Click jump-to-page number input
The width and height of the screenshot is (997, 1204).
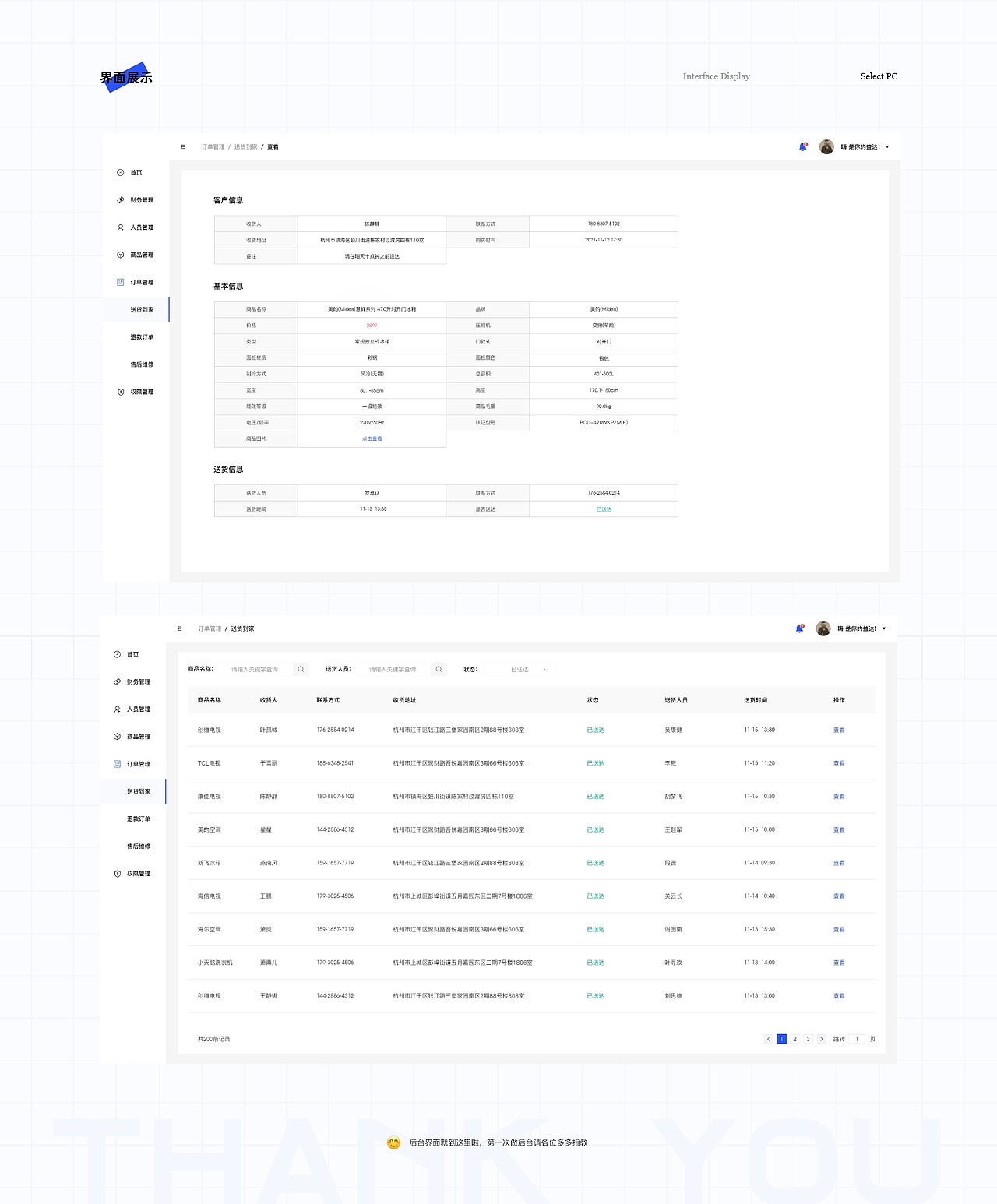click(x=857, y=1039)
